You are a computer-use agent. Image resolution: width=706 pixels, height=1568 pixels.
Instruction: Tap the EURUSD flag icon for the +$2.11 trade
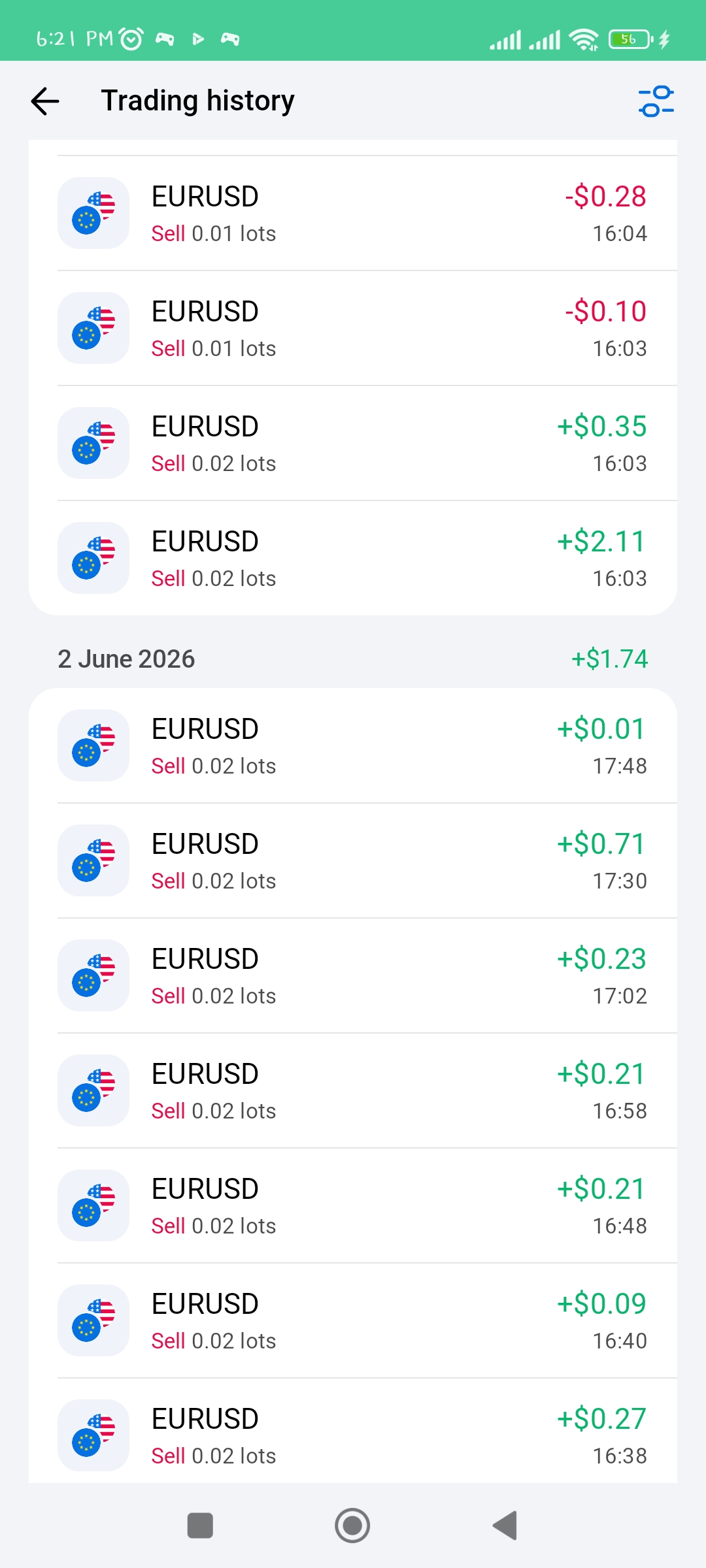click(x=93, y=558)
